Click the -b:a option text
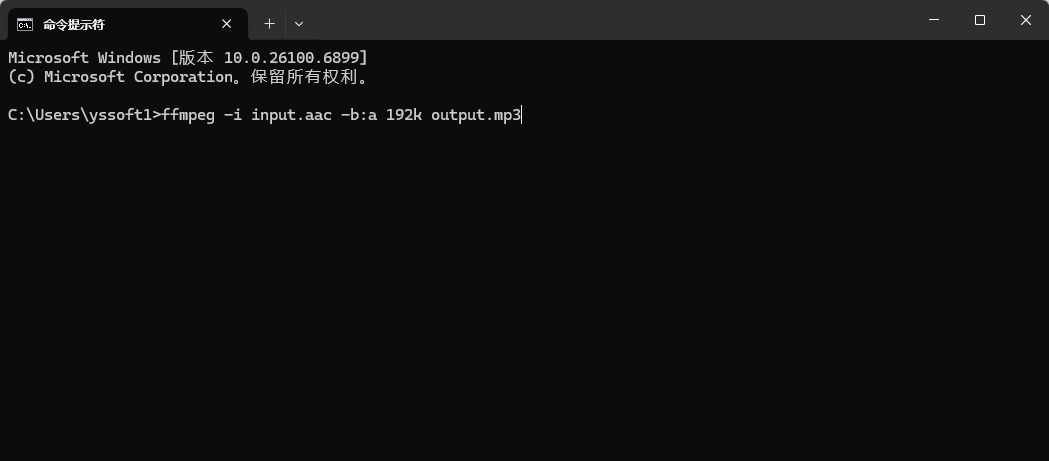Viewport: 1049px width, 461px height. (359, 115)
